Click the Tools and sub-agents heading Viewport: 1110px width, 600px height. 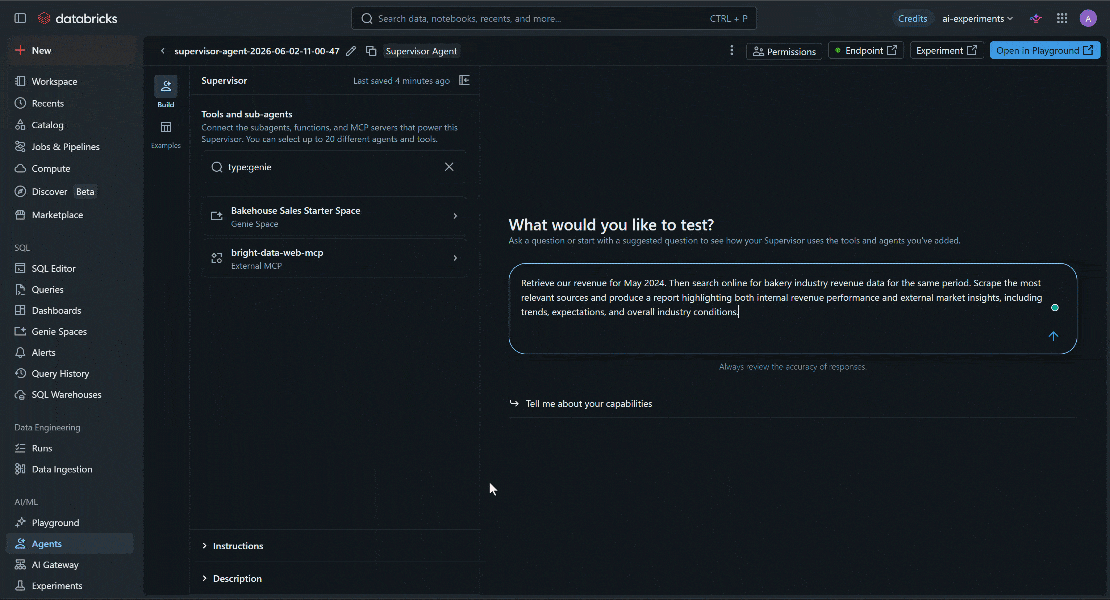coord(246,114)
